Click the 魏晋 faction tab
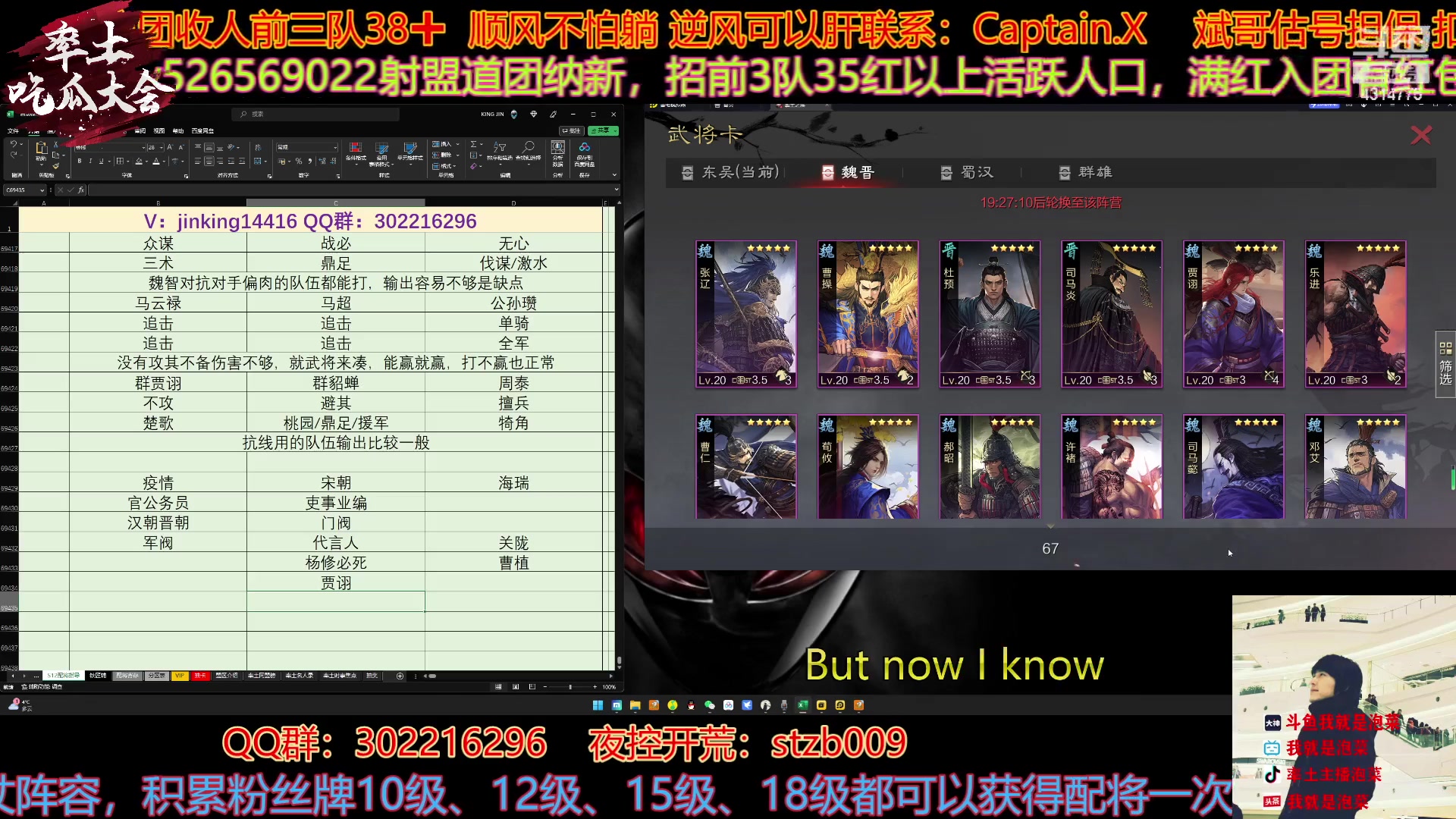This screenshot has height=819, width=1456. click(849, 172)
